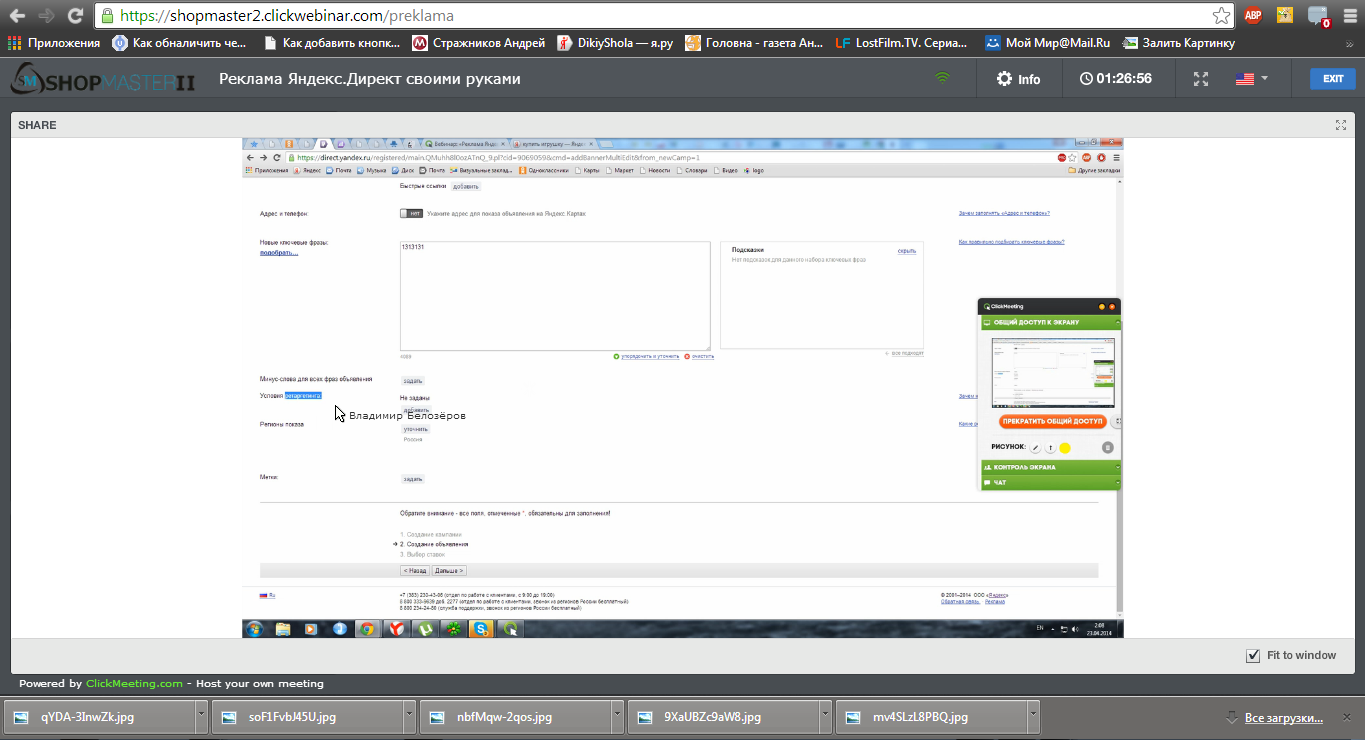Expand the SHARE panel to full size
Image resolution: width=1365 pixels, height=740 pixels.
pos(1341,125)
